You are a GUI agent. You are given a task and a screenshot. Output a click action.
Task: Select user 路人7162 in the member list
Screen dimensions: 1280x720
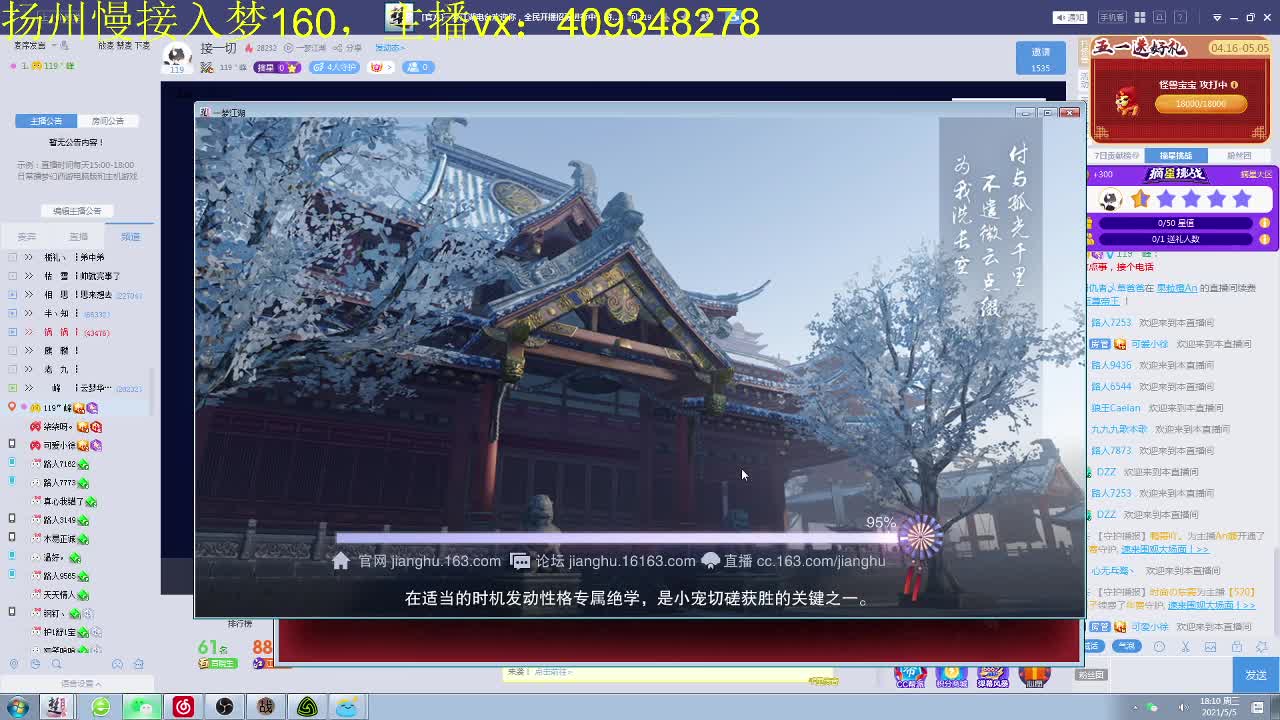[x=60, y=464]
